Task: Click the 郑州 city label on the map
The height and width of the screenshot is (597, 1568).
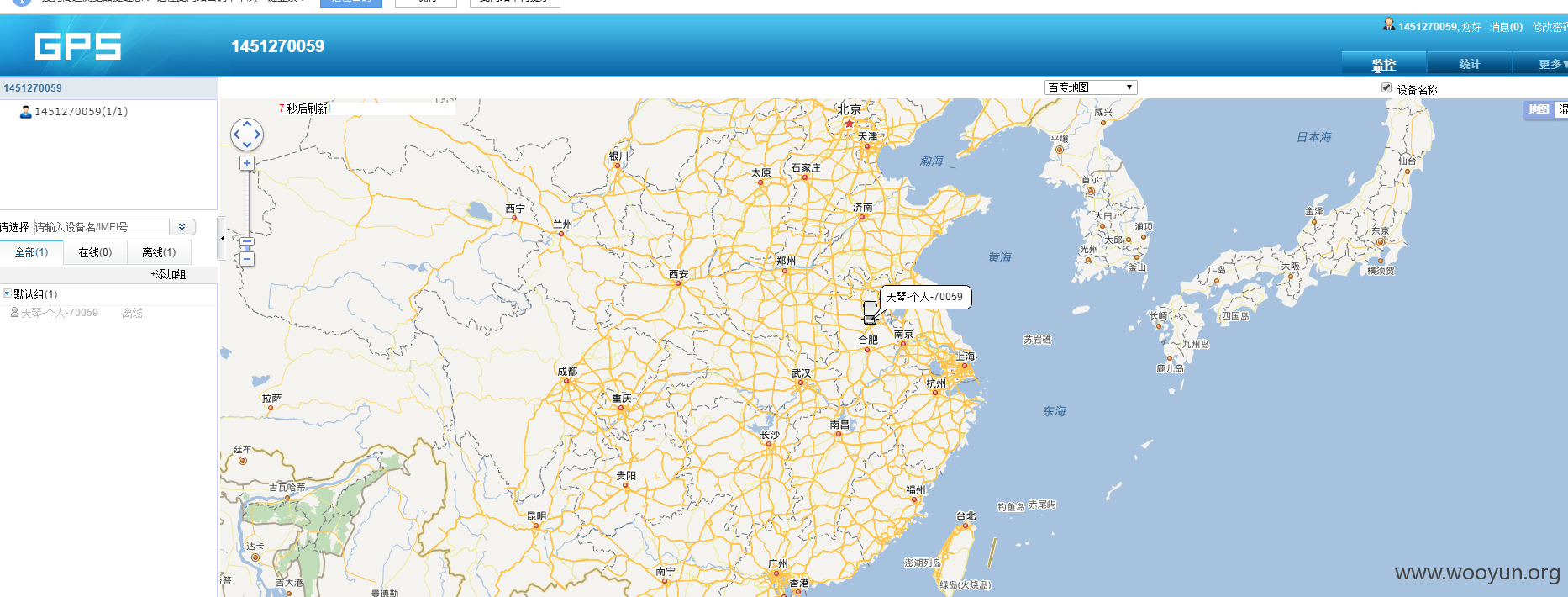Action: (x=786, y=261)
